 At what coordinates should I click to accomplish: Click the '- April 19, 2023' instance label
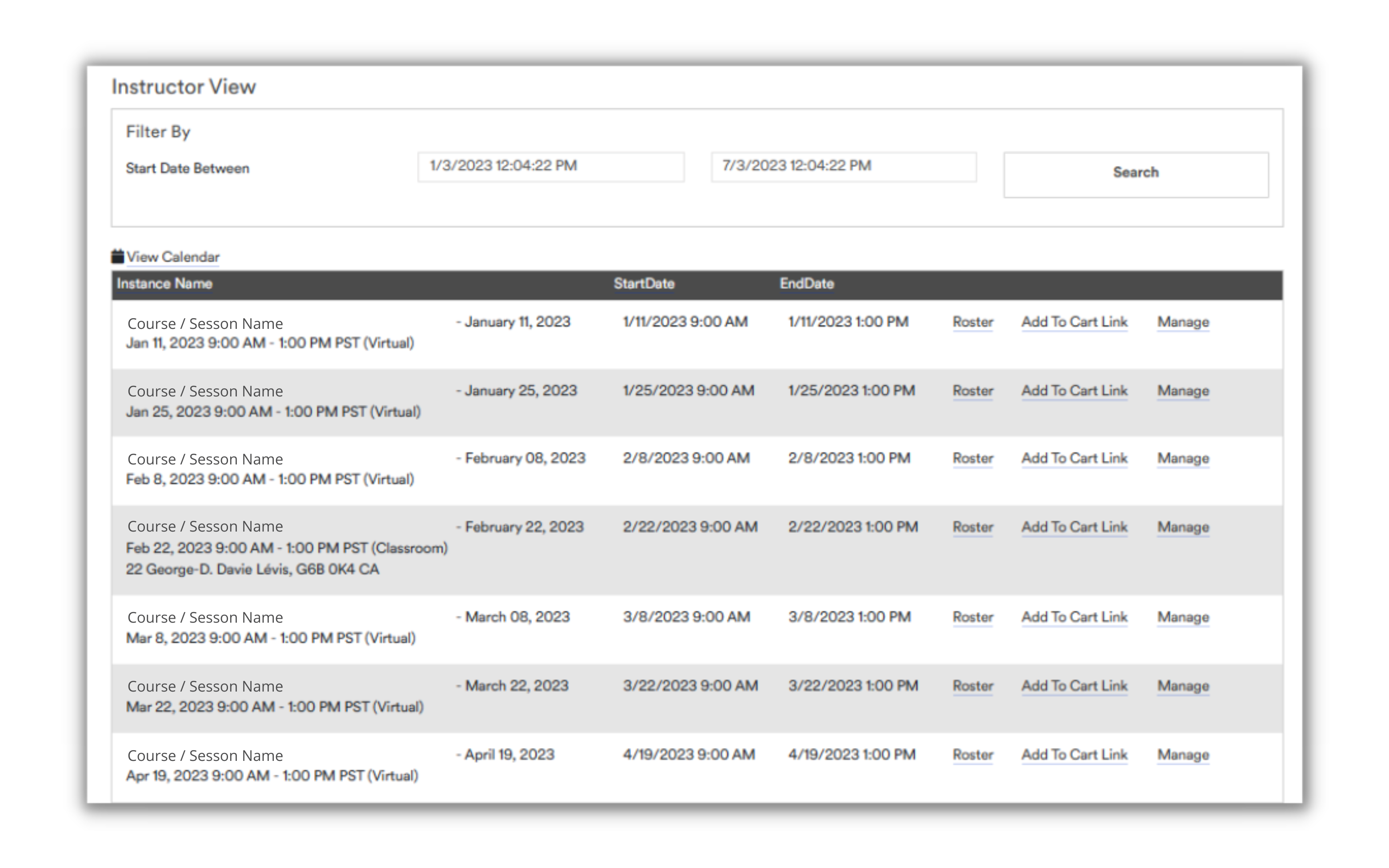click(x=505, y=755)
